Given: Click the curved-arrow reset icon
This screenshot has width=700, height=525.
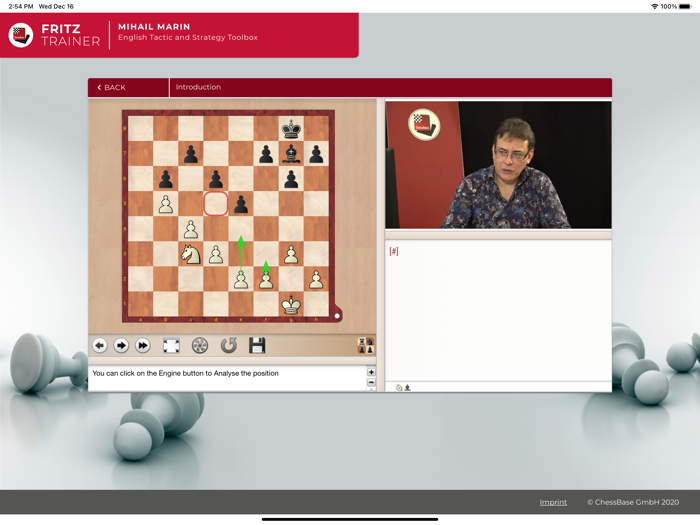Looking at the screenshot, I should click(x=229, y=346).
